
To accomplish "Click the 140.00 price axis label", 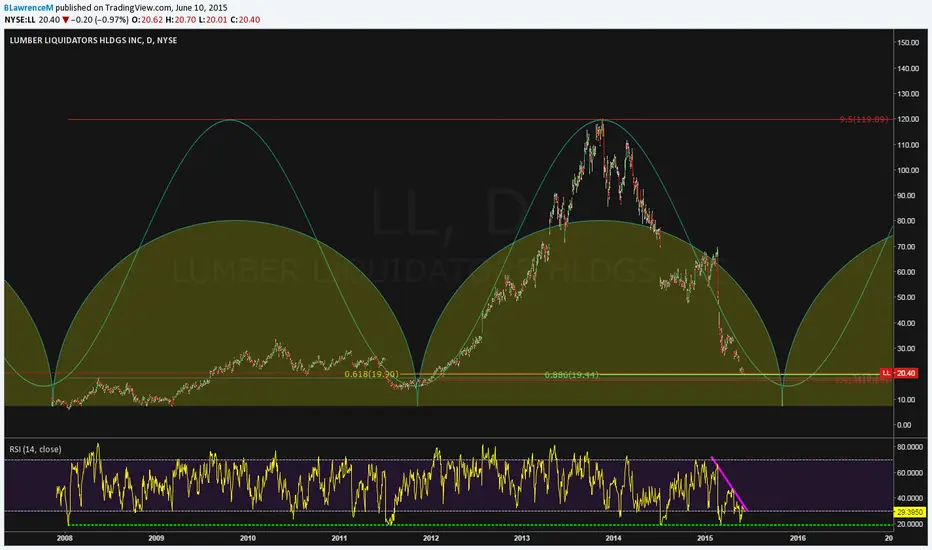I will [909, 68].
